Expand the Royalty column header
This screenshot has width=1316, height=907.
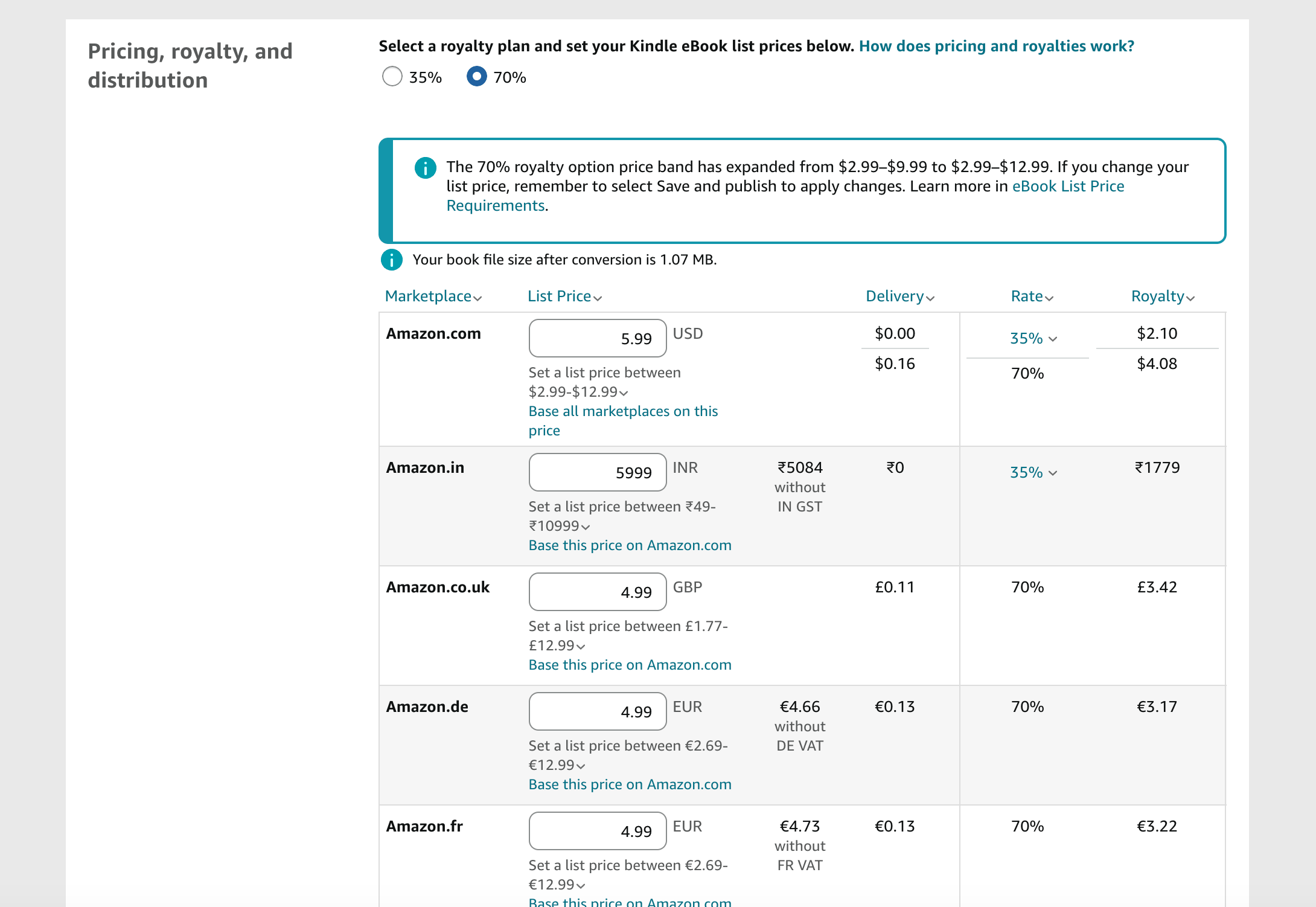[1163, 296]
